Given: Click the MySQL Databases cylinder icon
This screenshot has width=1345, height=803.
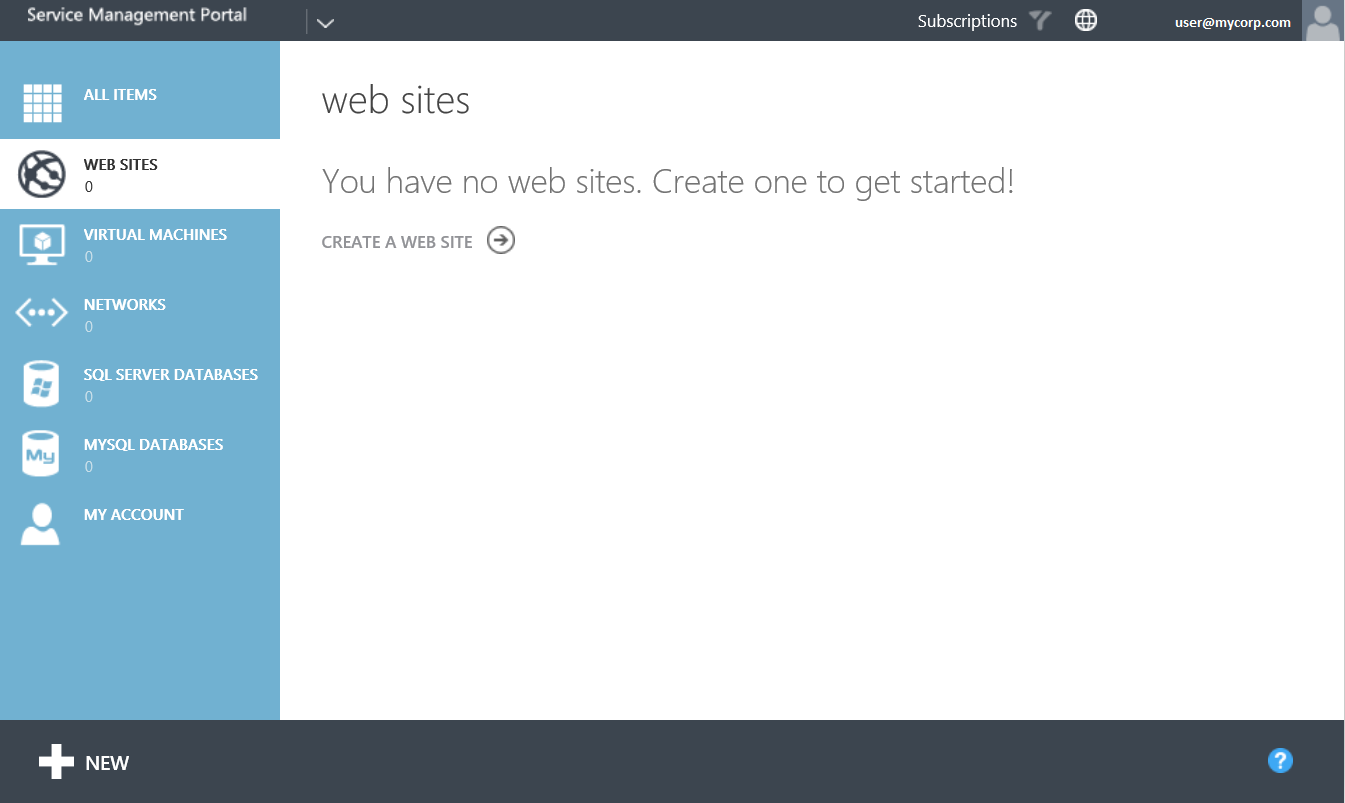Looking at the screenshot, I should (42, 454).
